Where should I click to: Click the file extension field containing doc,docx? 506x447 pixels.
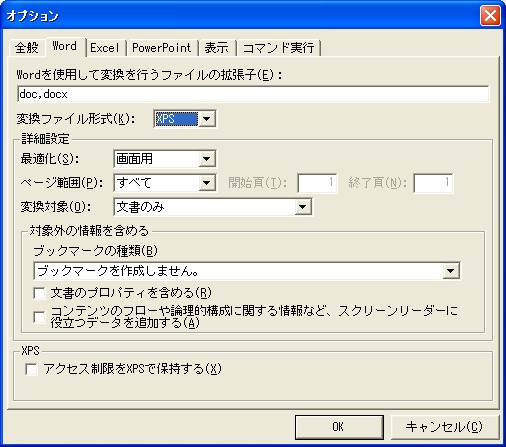(253, 94)
